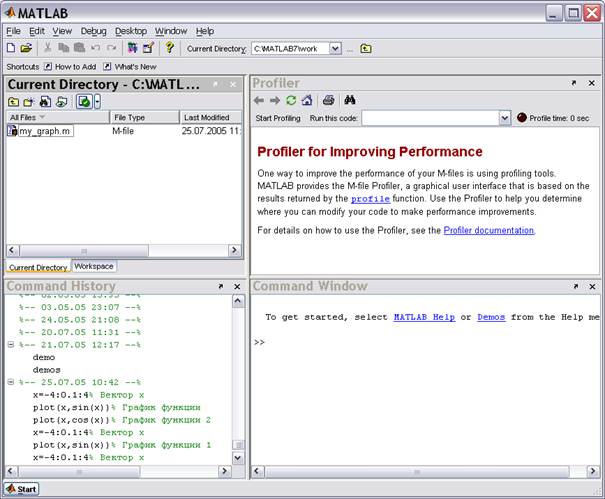
Task: Go up one level in Current Directory panel
Action: coord(14,102)
